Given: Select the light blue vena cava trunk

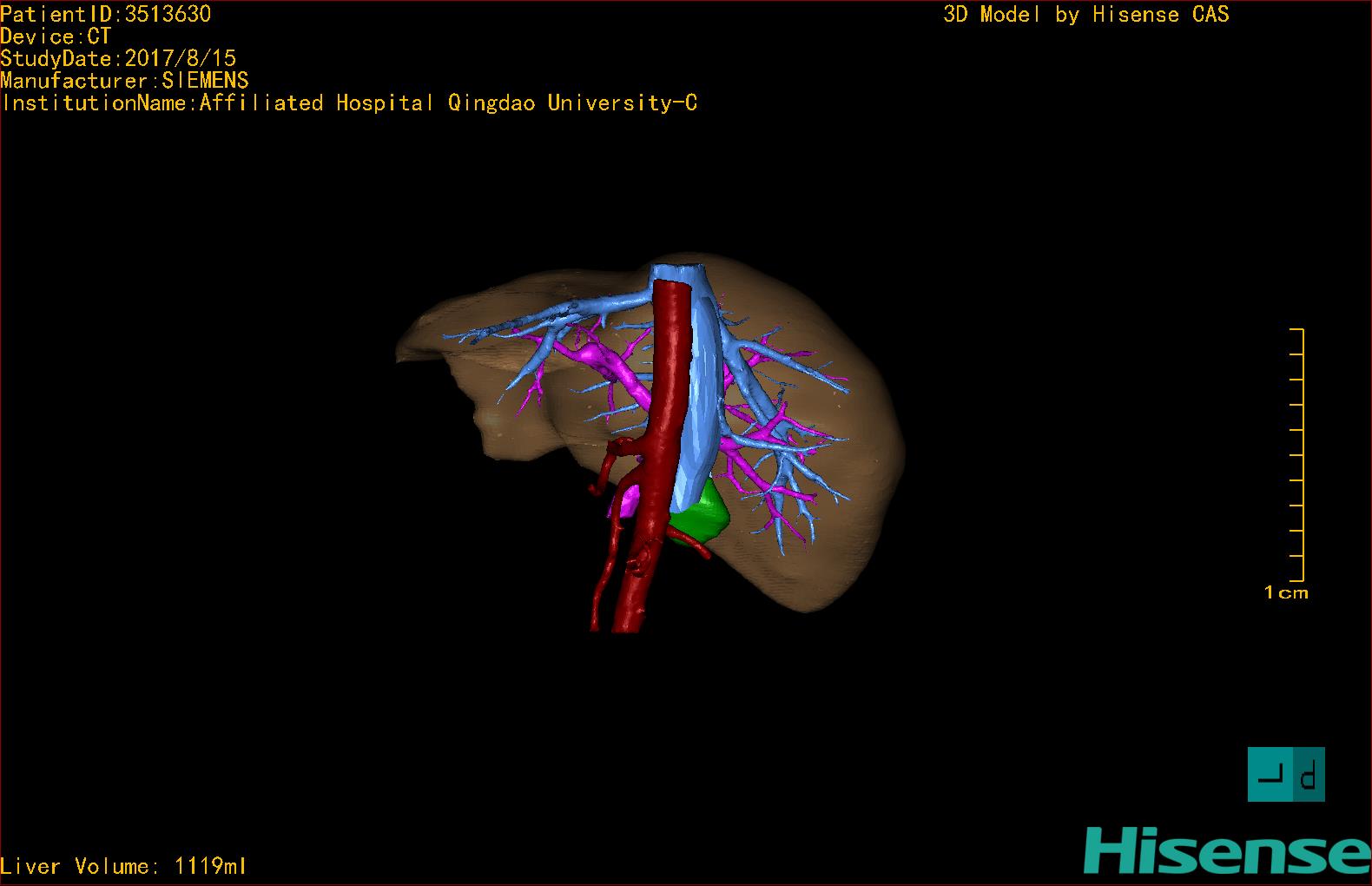Looking at the screenshot, I should [x=705, y=391].
